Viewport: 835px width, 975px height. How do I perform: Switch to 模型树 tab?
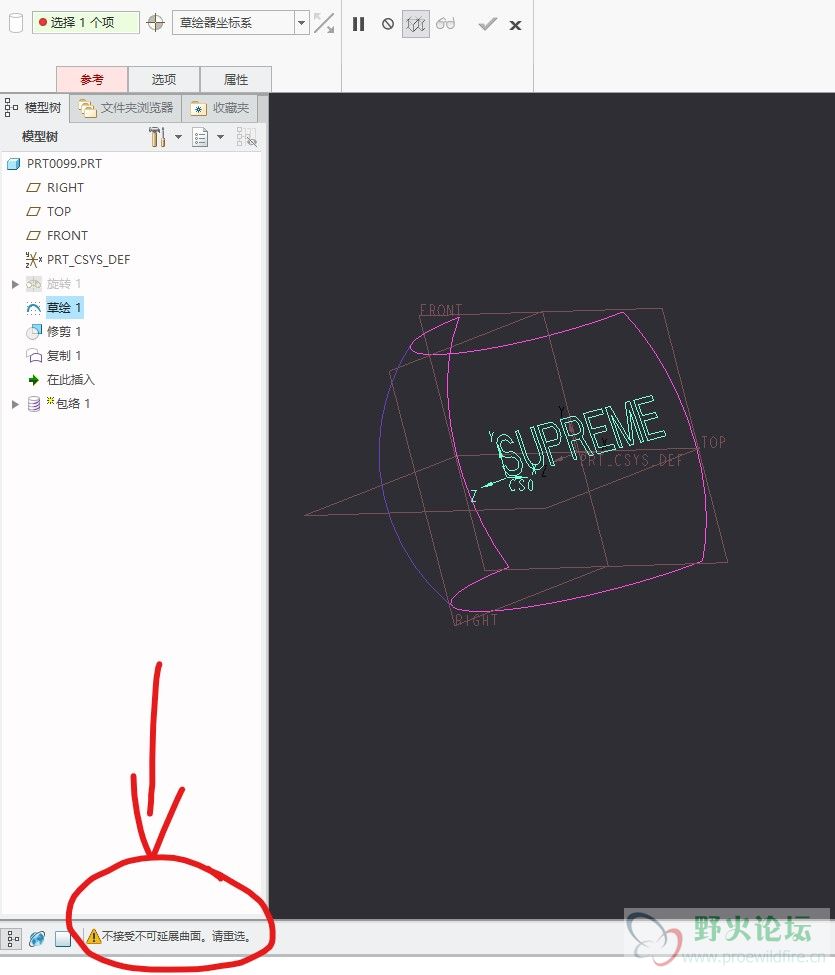tap(34, 108)
